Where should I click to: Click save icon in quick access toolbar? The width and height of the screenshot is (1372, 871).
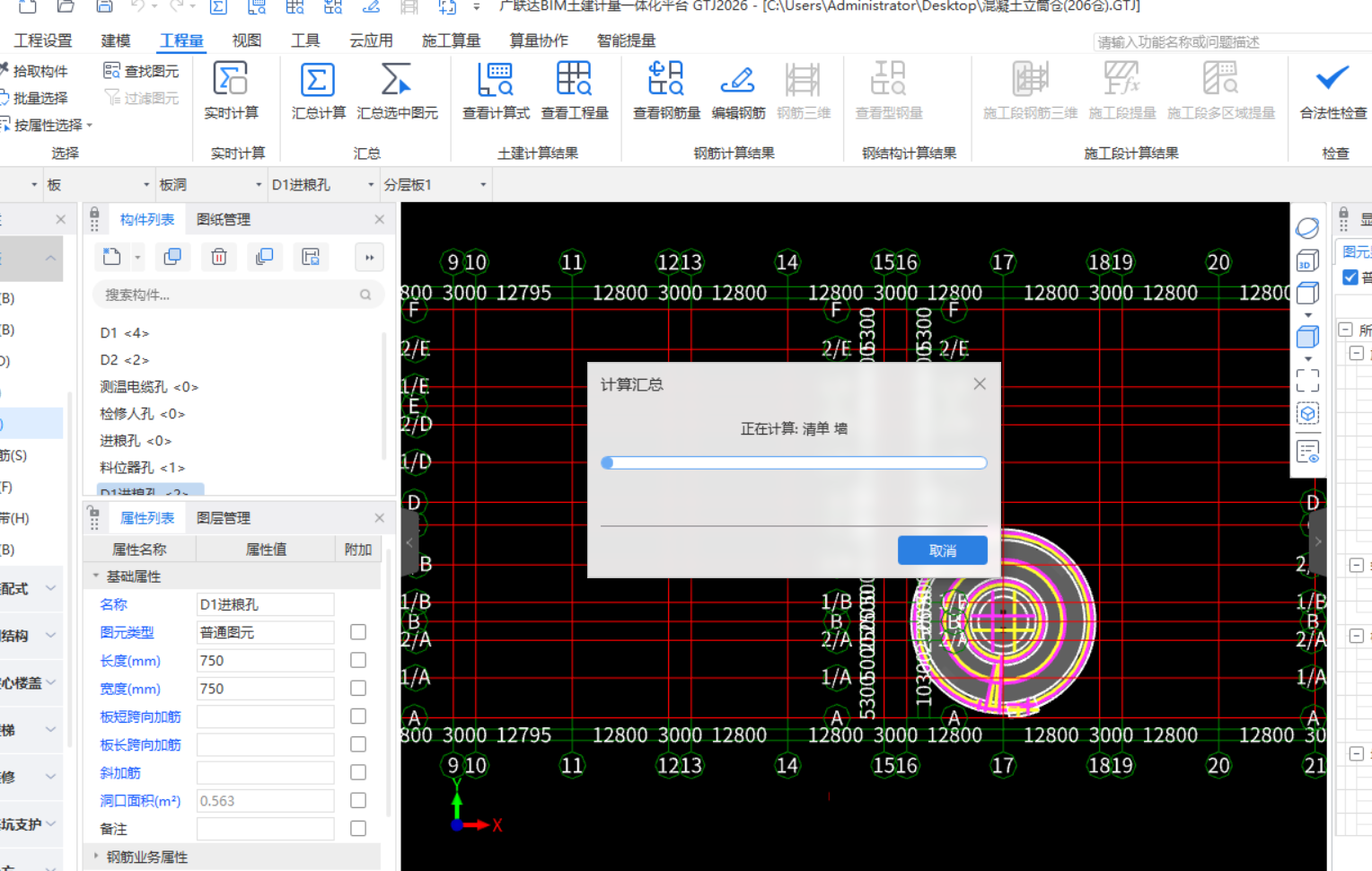[x=104, y=6]
